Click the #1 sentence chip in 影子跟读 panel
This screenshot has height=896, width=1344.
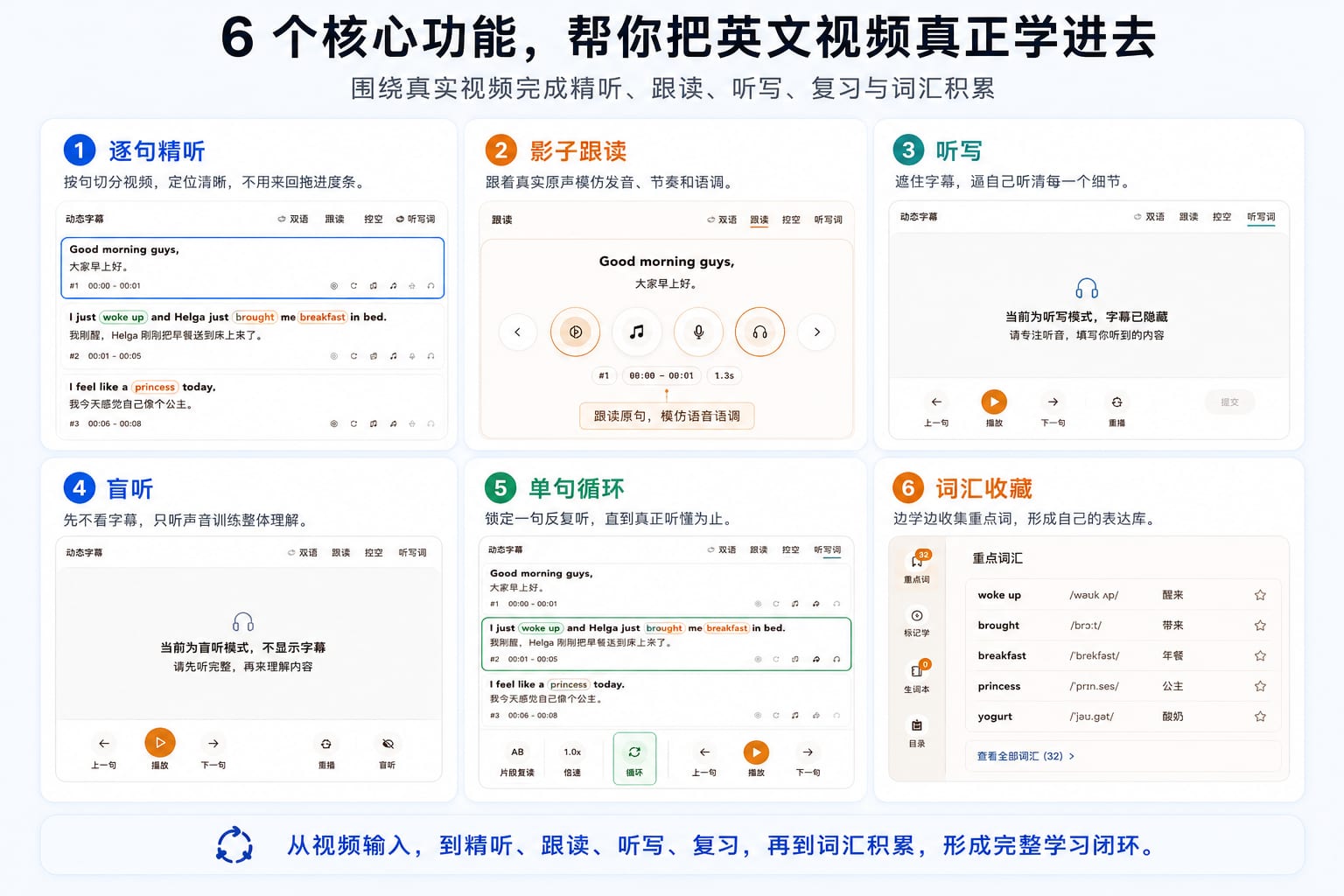click(604, 375)
